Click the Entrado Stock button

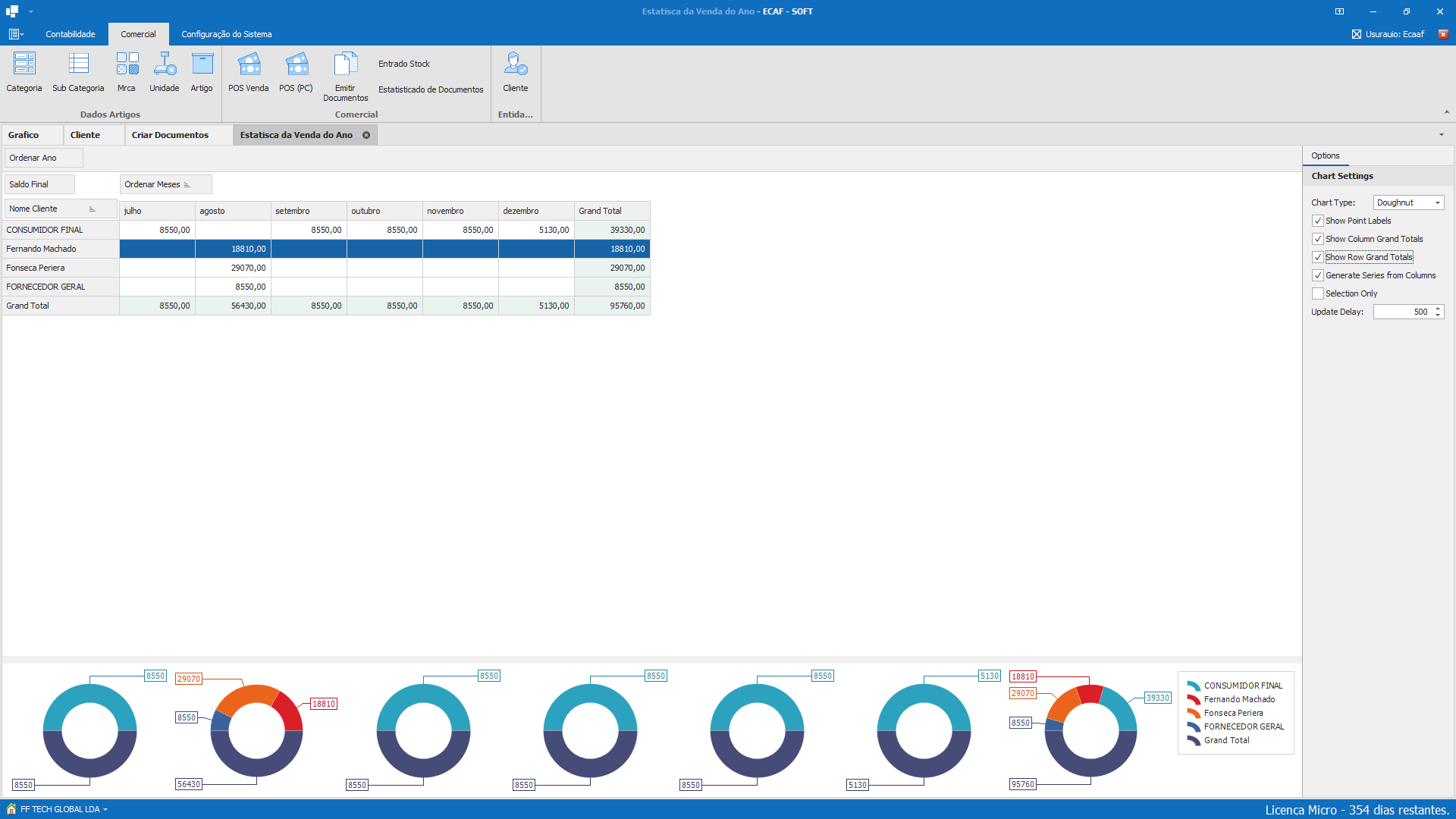(x=404, y=64)
